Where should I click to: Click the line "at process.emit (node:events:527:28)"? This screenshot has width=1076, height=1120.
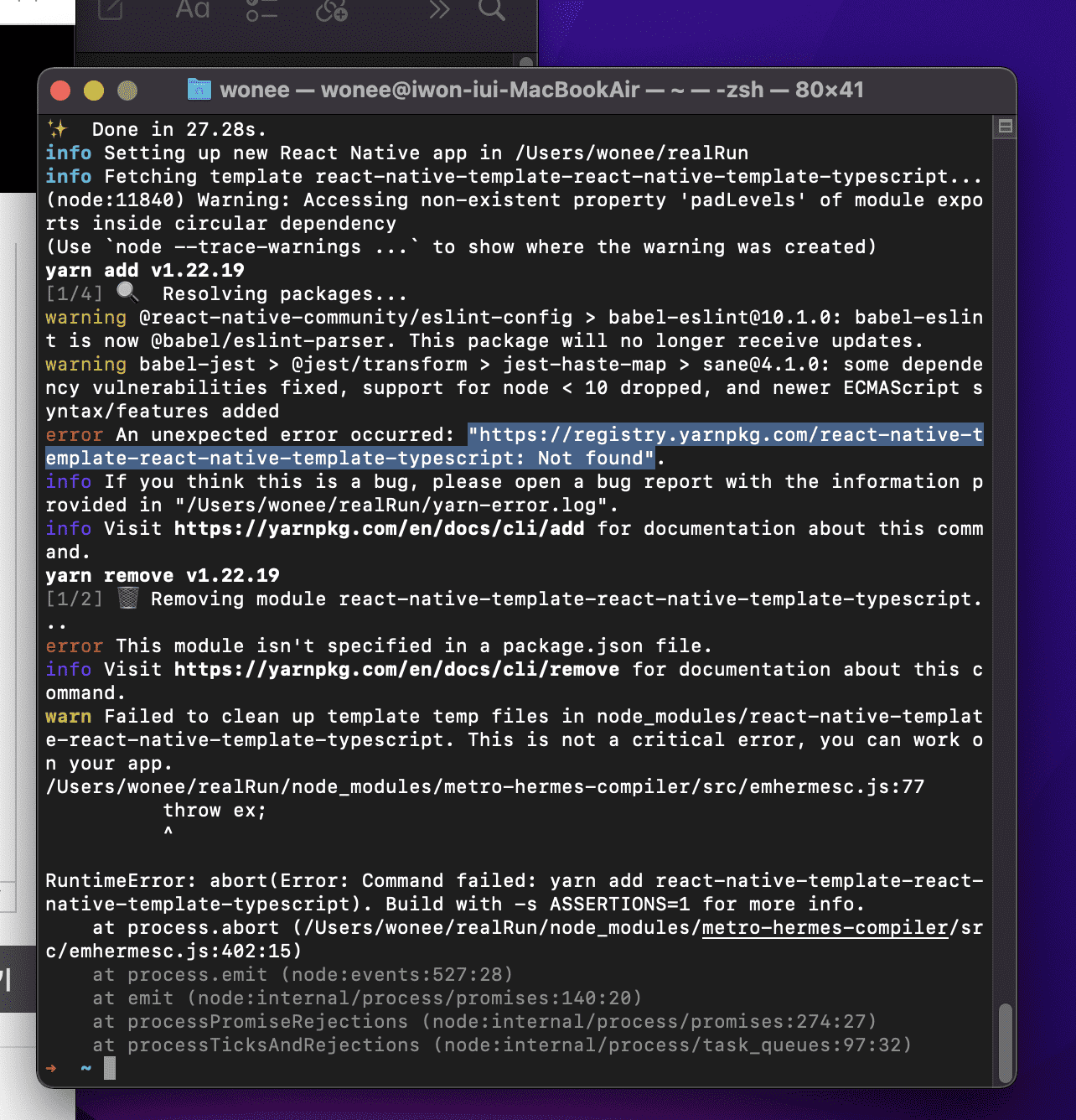(x=303, y=975)
